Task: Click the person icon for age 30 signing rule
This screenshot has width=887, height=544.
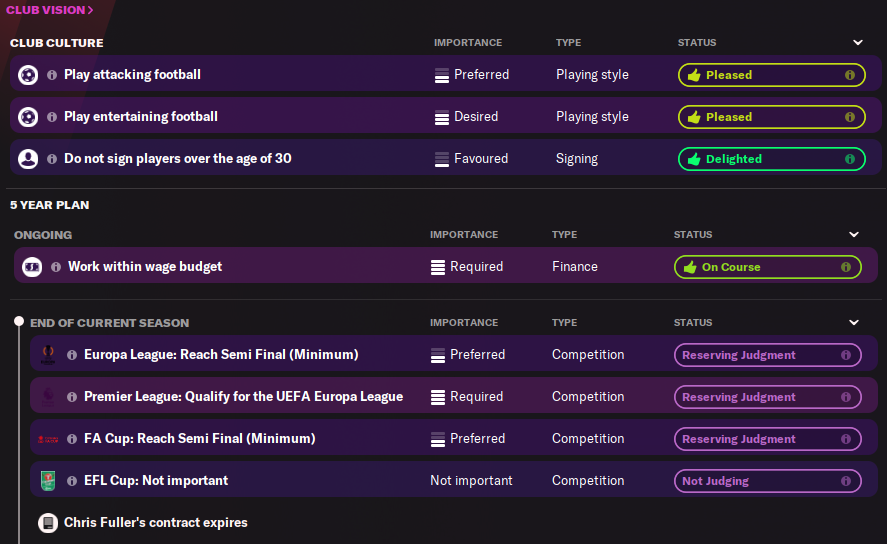Action: pos(28,159)
